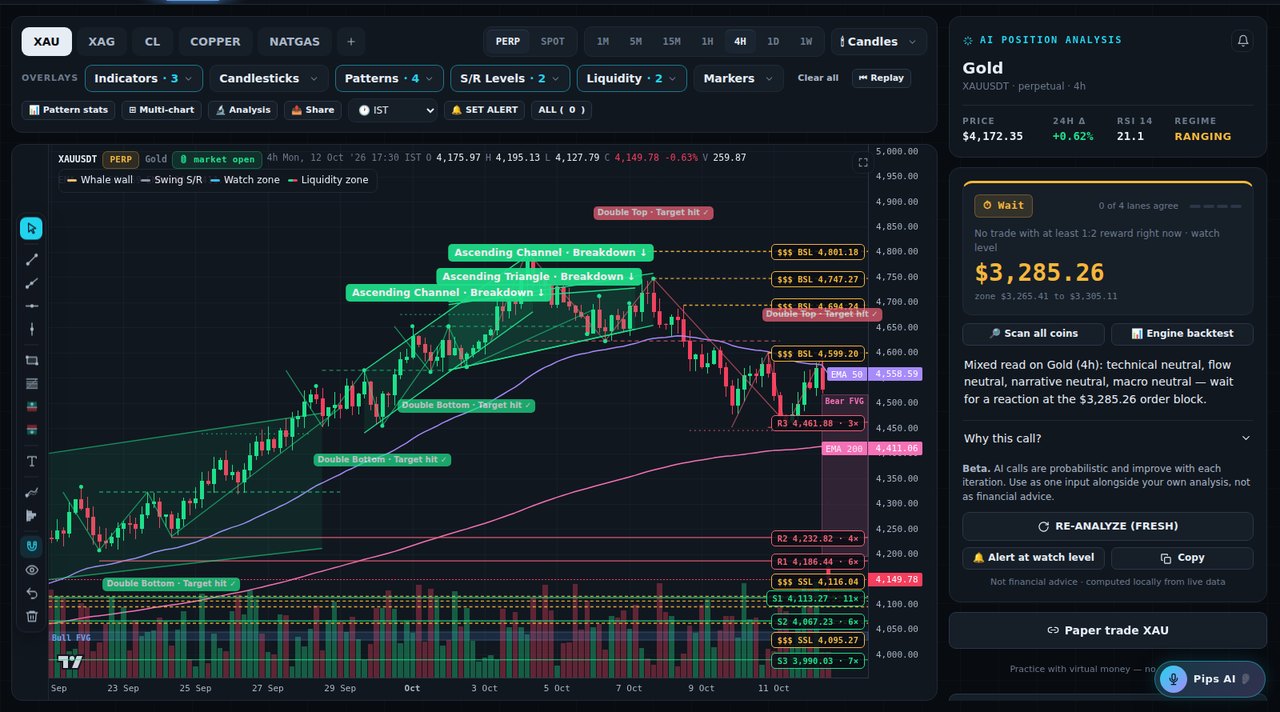The image size is (1280, 712).
Task: Switch to CL tab
Action: (152, 42)
